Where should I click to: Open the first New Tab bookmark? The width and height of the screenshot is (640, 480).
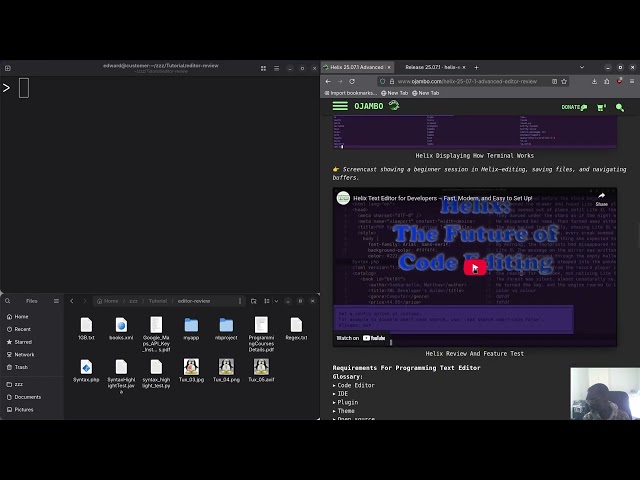(394, 93)
